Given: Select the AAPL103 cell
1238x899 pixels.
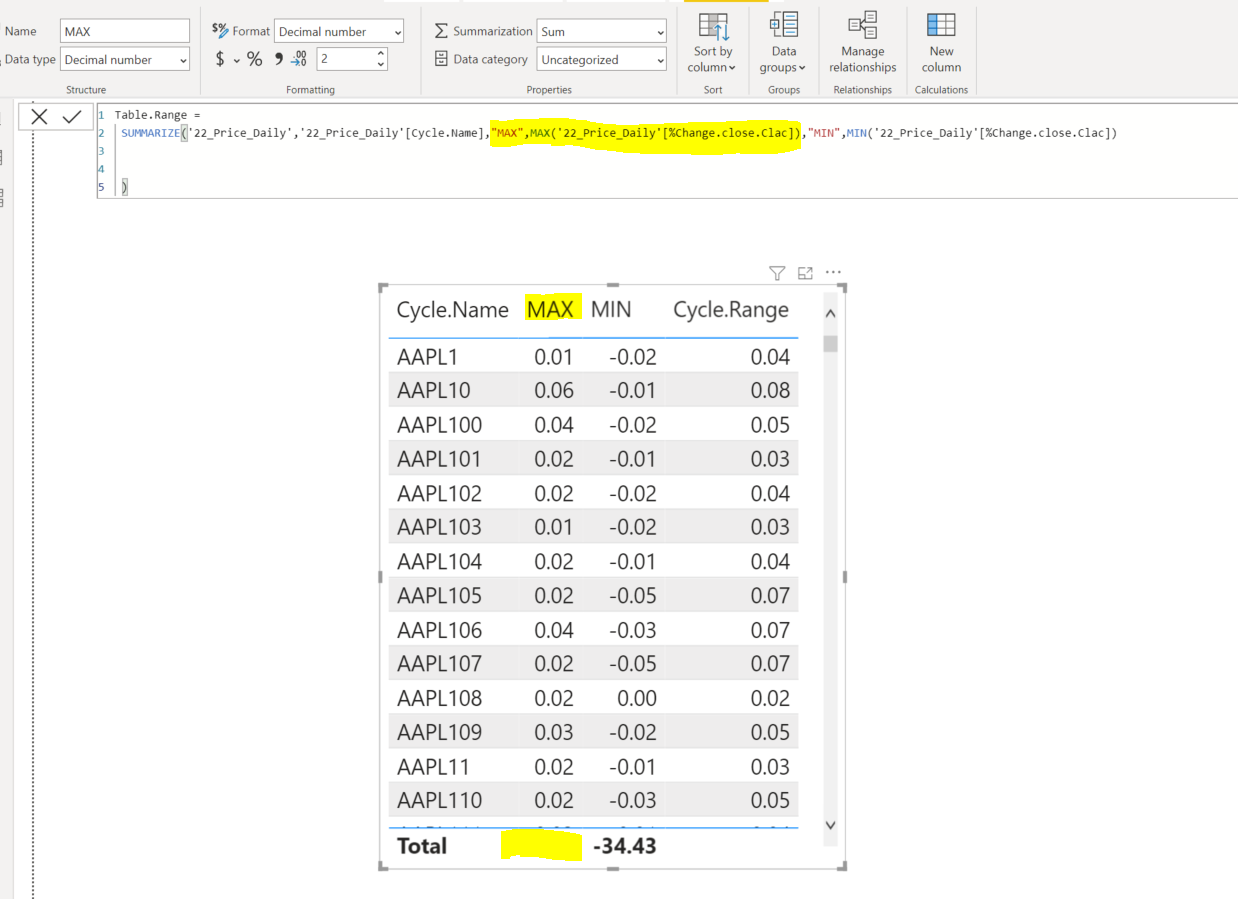Looking at the screenshot, I should (439, 527).
